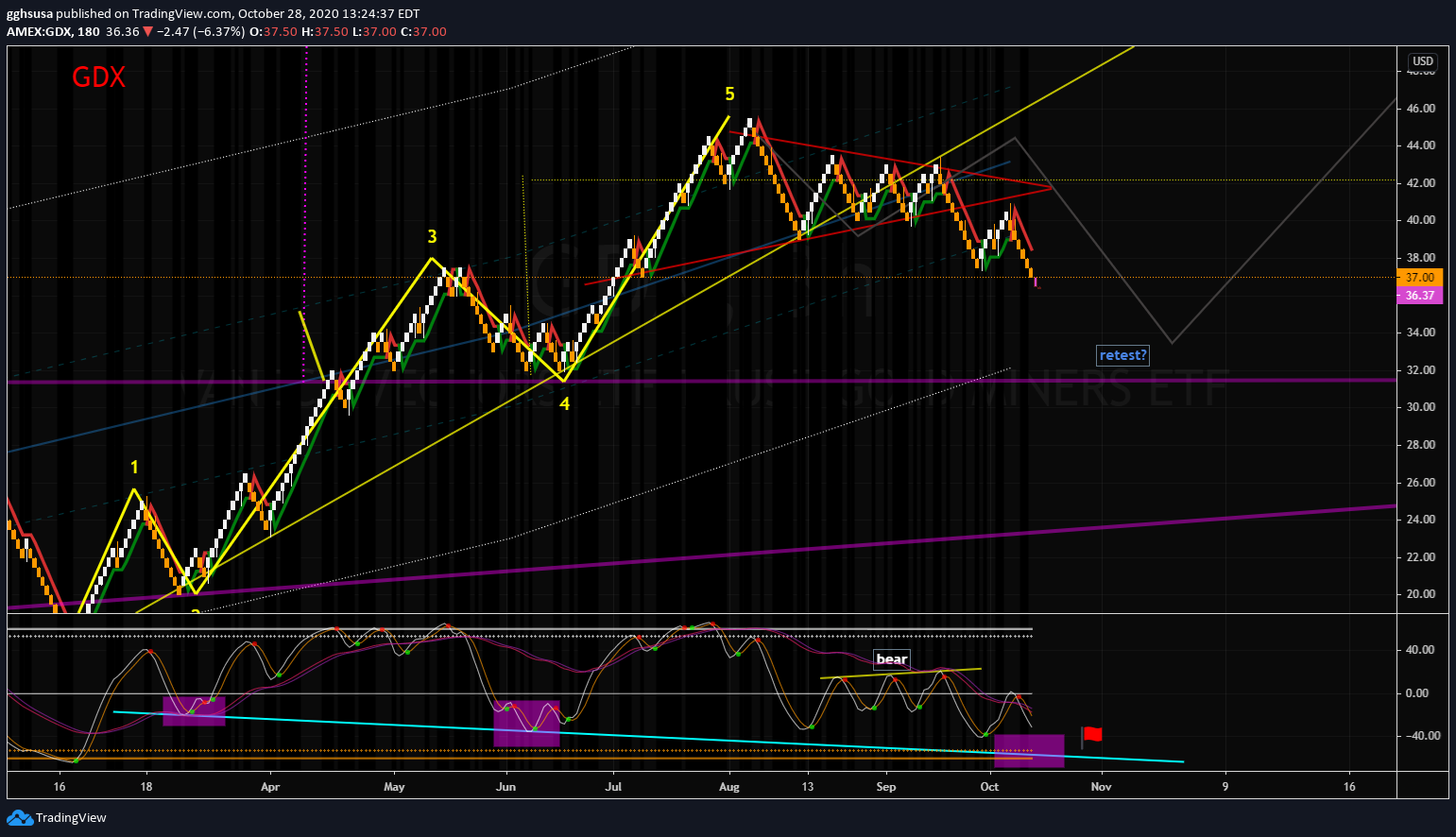Click the Nov label on the time axis

[x=1100, y=787]
